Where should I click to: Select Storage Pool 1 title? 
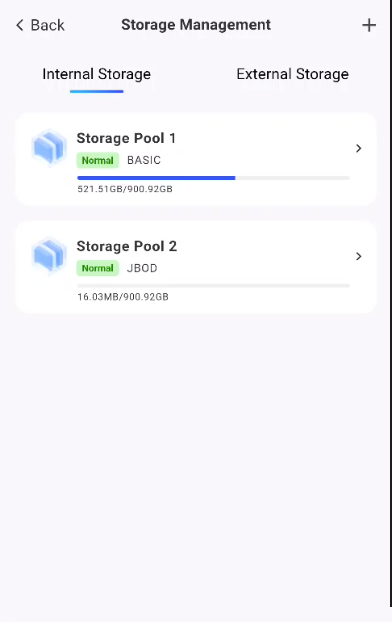[x=126, y=138]
